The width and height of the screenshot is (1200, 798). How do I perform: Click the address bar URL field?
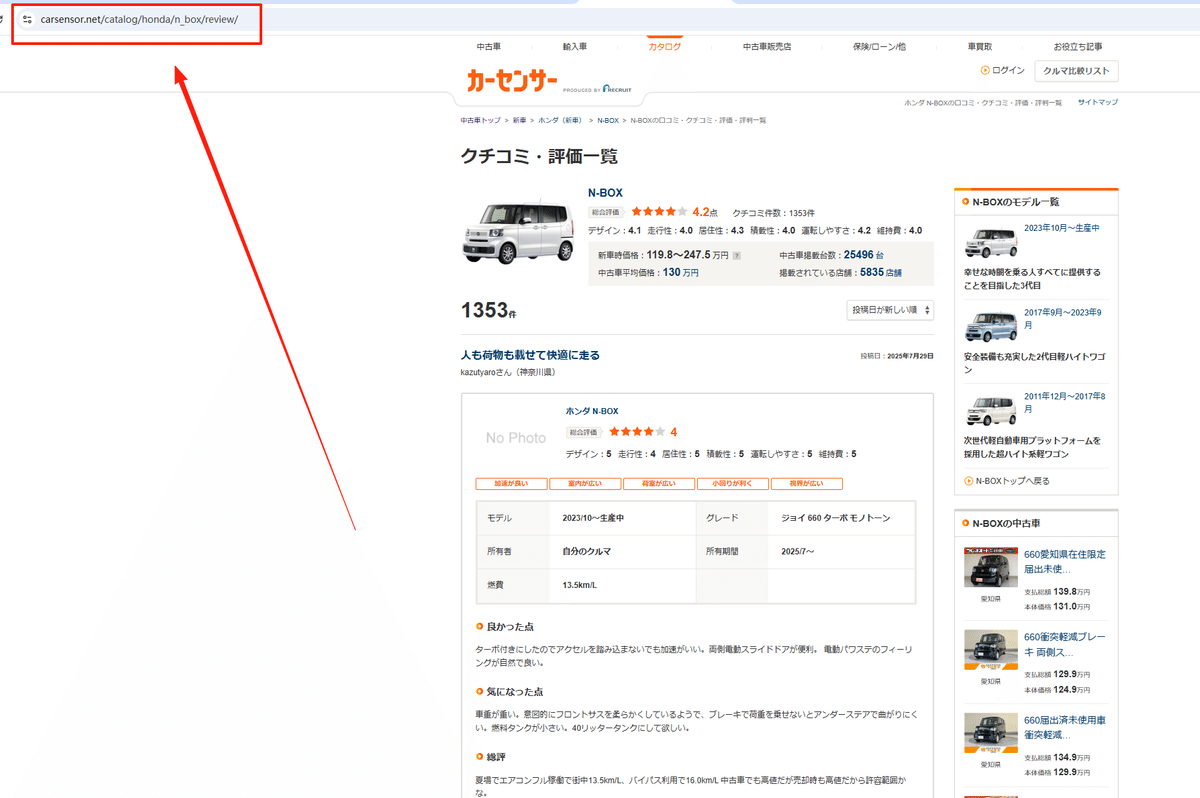[139, 19]
